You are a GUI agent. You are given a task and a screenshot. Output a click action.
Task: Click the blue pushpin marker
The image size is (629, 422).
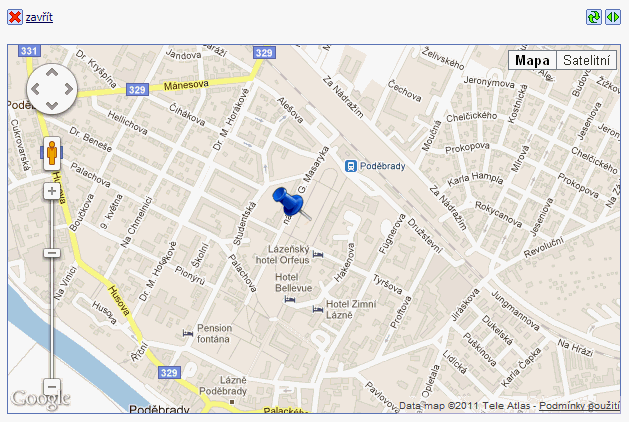click(290, 203)
